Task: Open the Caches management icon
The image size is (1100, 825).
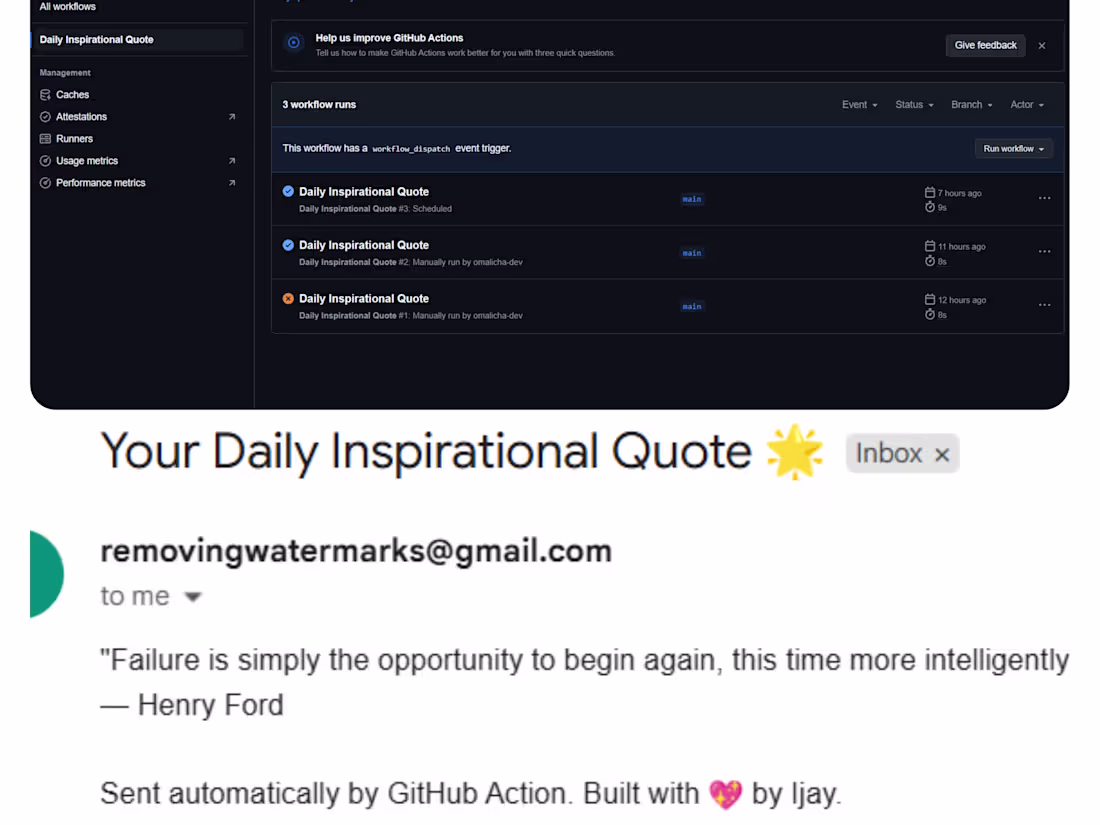Action: tap(44, 94)
